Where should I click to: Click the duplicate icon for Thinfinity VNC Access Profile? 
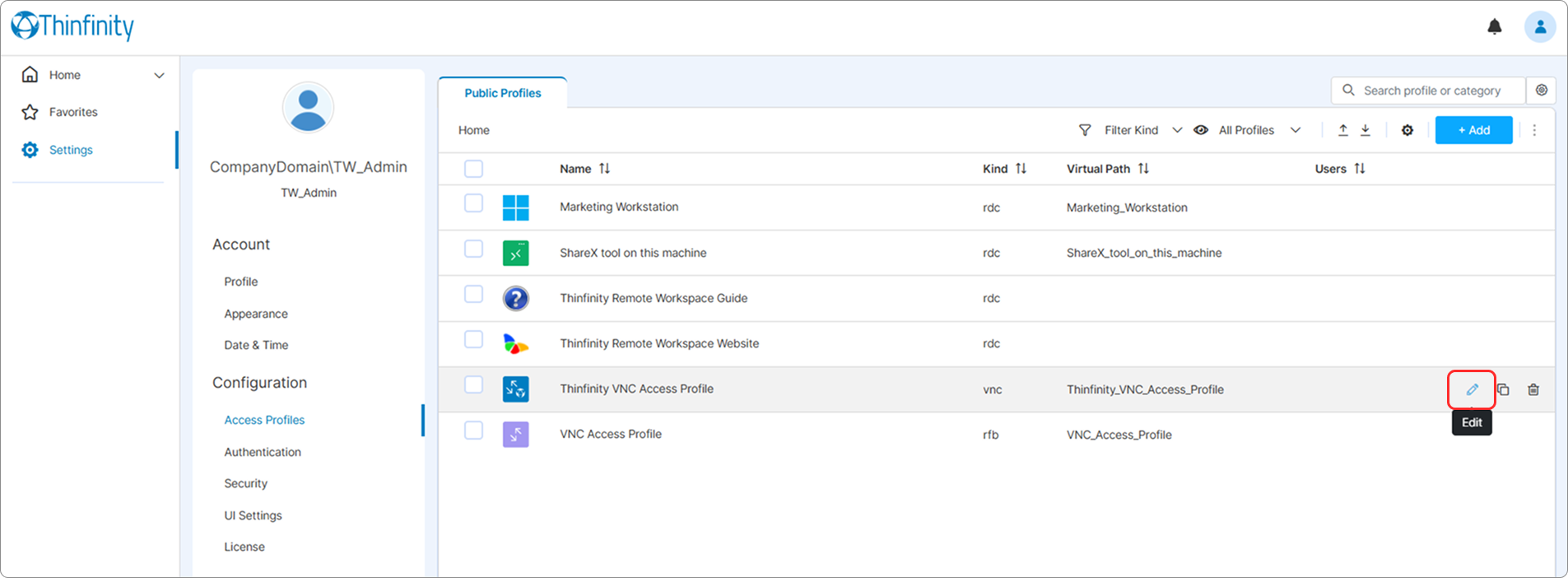click(1503, 389)
